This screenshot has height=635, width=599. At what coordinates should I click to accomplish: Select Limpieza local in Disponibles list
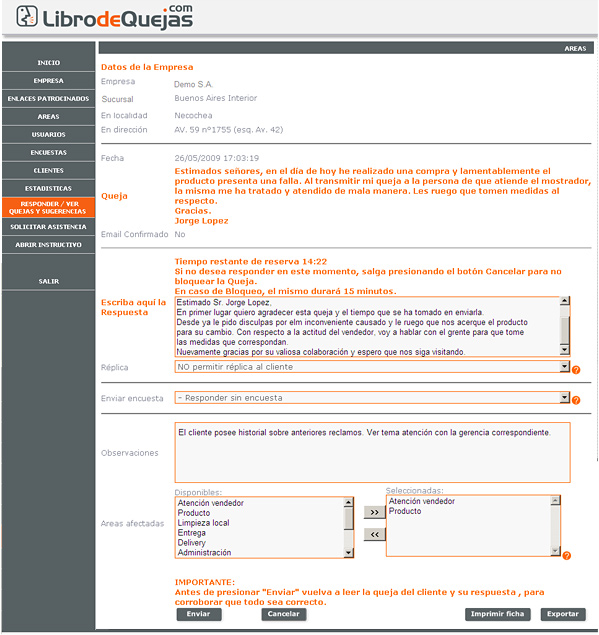[203, 523]
